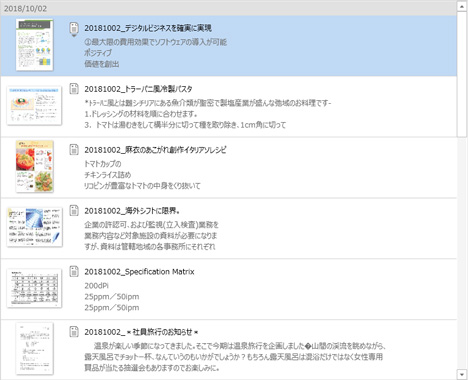Click text リコピンが豊富なトマトの中身をくり抜いて
Image resolution: width=468 pixels, height=380 pixels.
coord(142,186)
